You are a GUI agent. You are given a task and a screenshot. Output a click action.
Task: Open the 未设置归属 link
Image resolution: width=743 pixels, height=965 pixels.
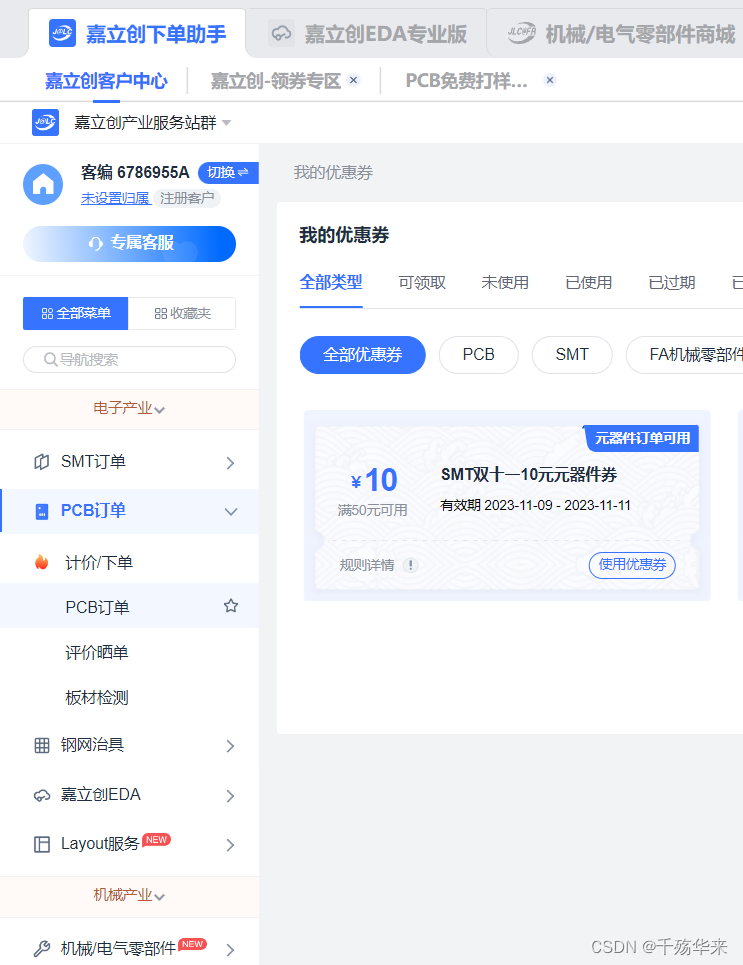(116, 198)
